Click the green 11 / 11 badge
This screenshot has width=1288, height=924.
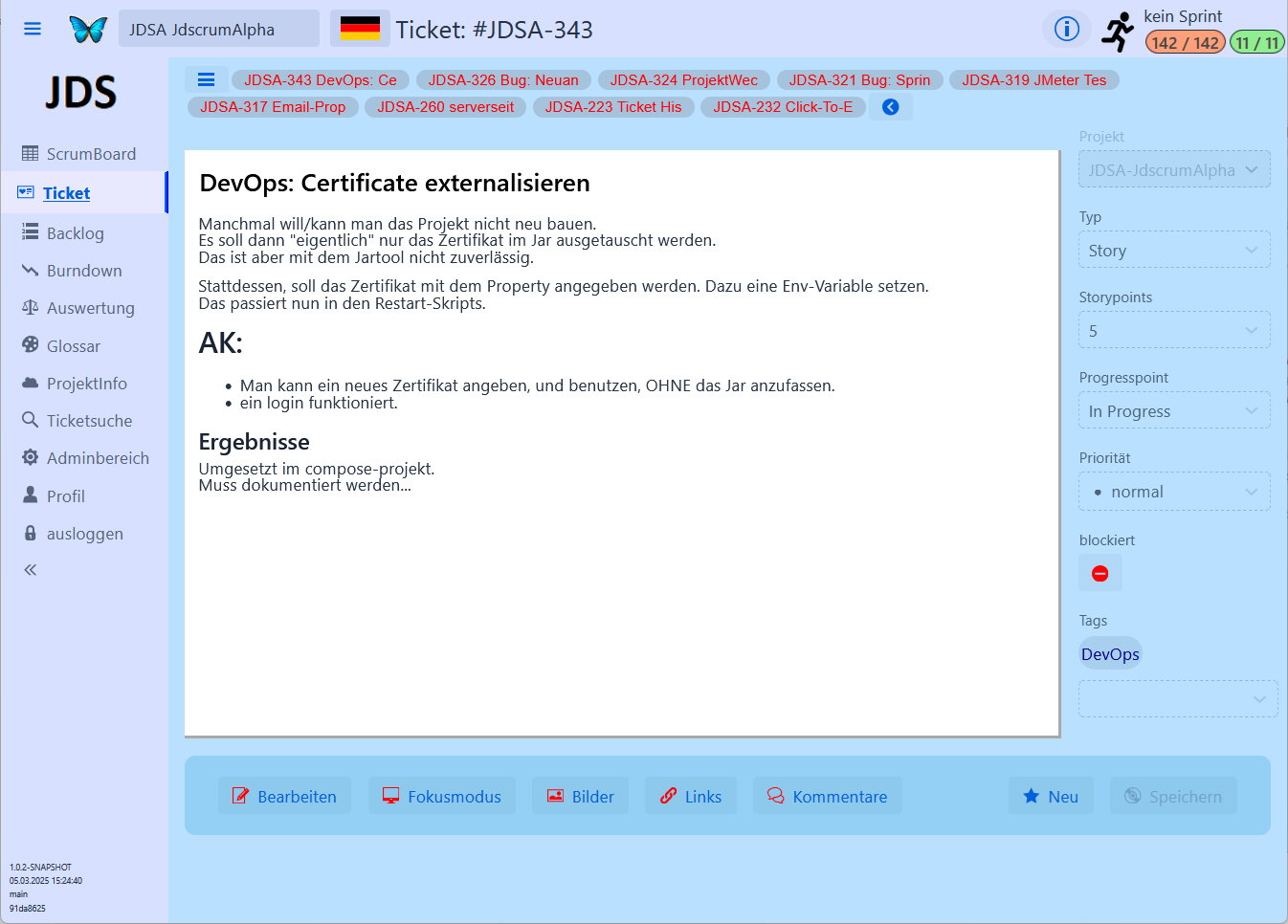(1257, 43)
